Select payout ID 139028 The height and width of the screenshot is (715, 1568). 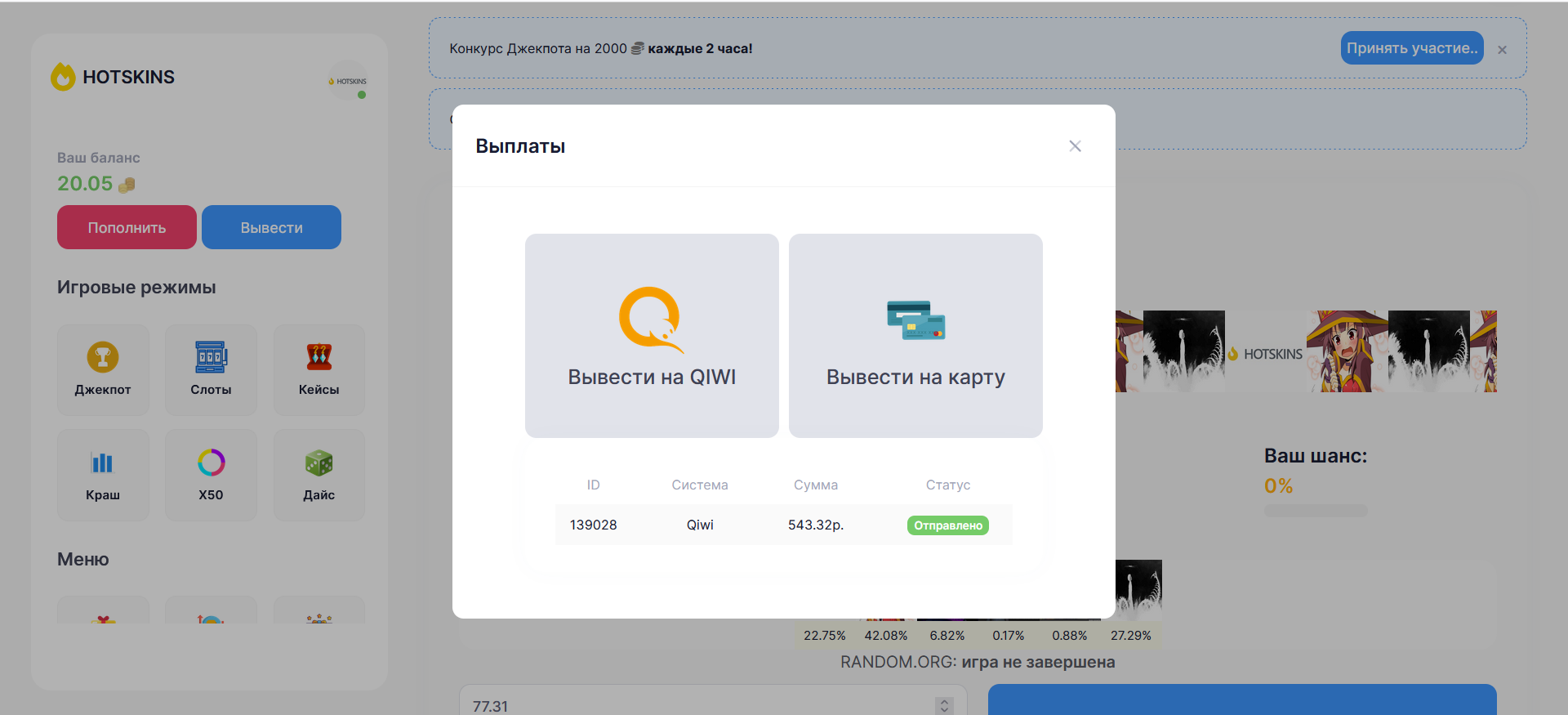pyautogui.click(x=594, y=525)
